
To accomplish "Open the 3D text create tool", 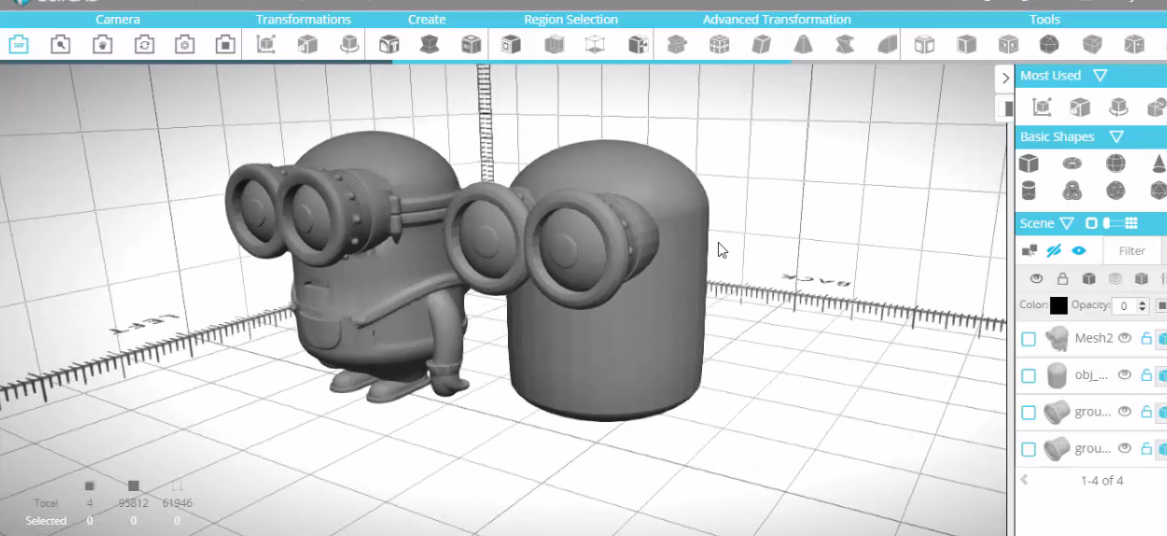I will click(x=389, y=45).
